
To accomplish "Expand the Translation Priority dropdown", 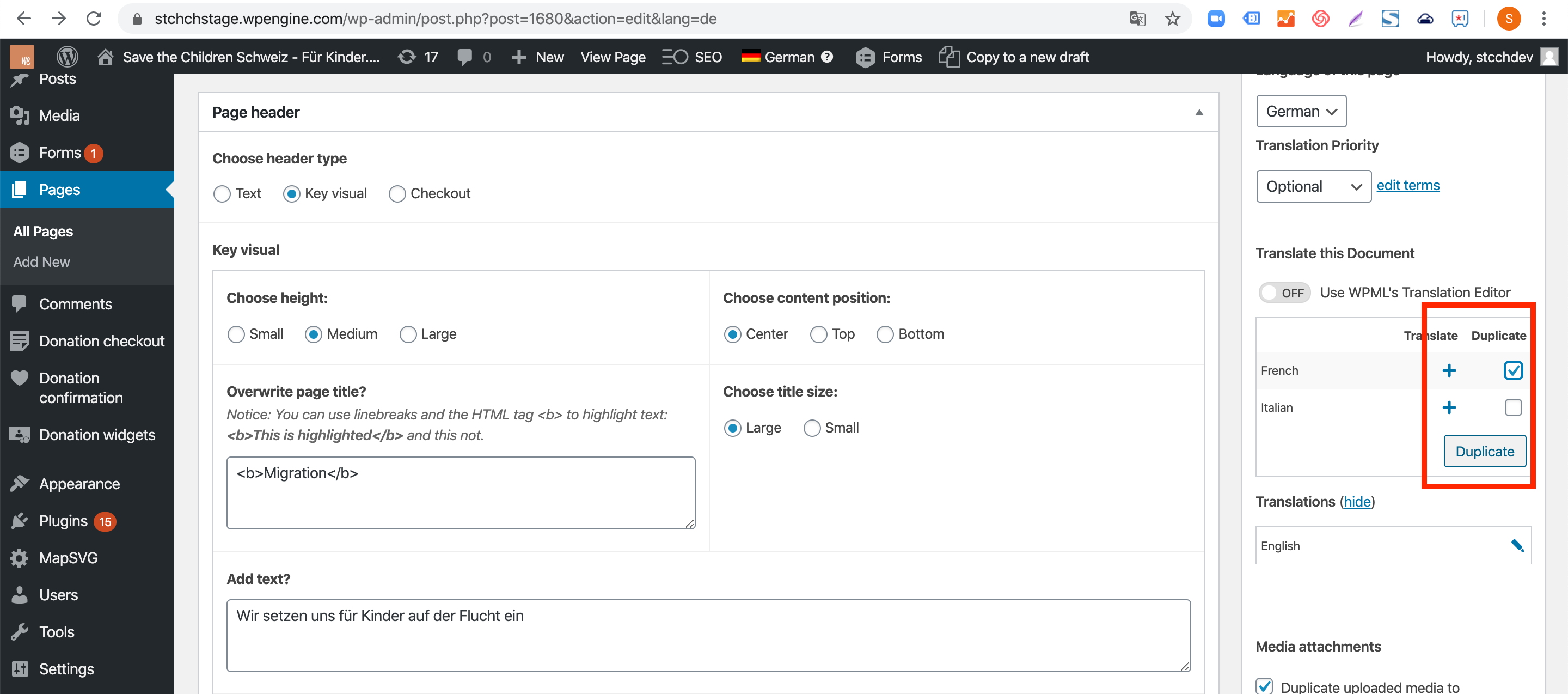I will [x=1312, y=185].
